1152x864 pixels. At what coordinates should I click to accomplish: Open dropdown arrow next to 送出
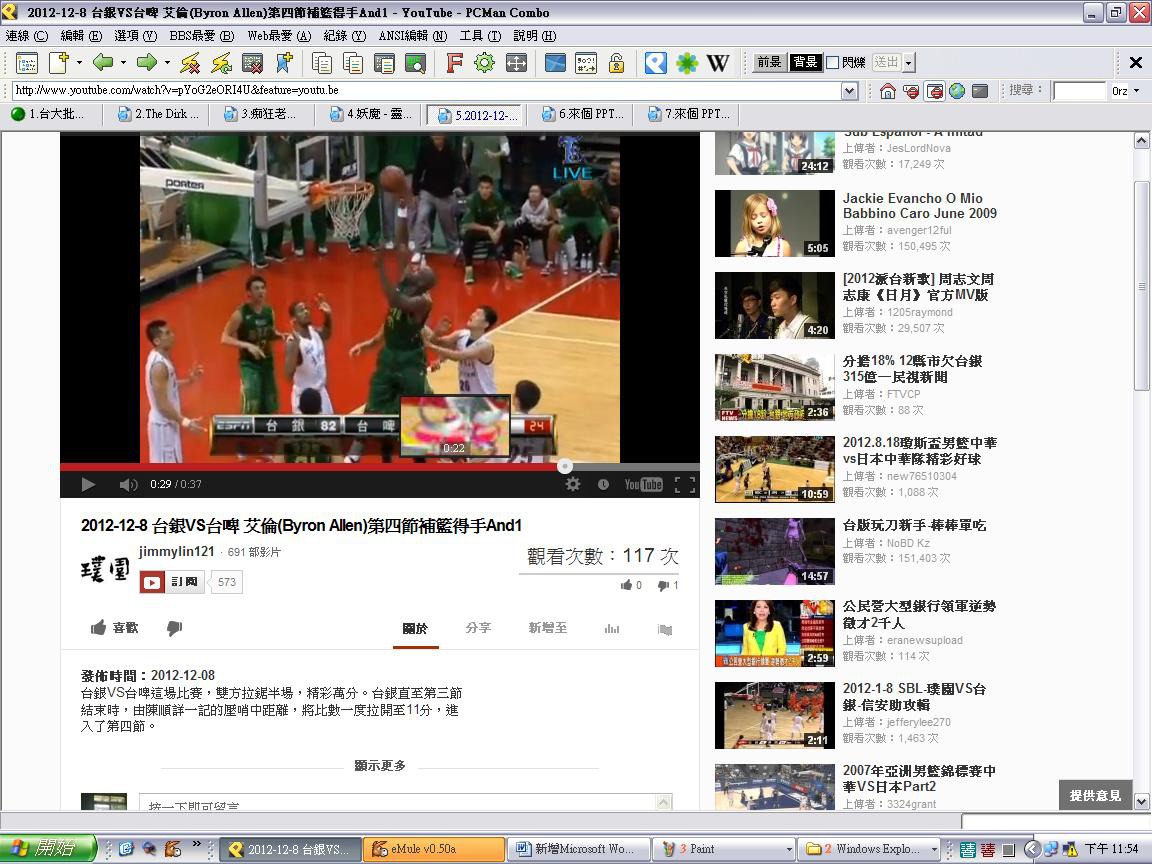click(908, 63)
